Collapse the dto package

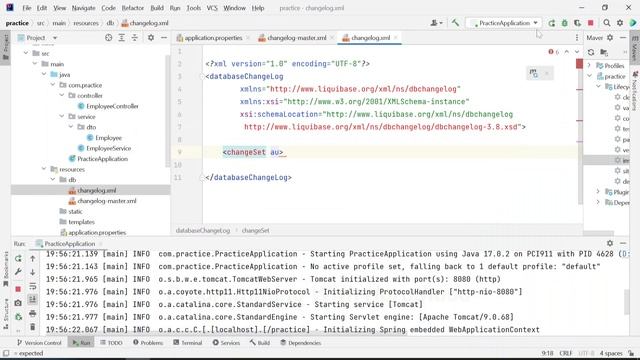tap(71, 127)
